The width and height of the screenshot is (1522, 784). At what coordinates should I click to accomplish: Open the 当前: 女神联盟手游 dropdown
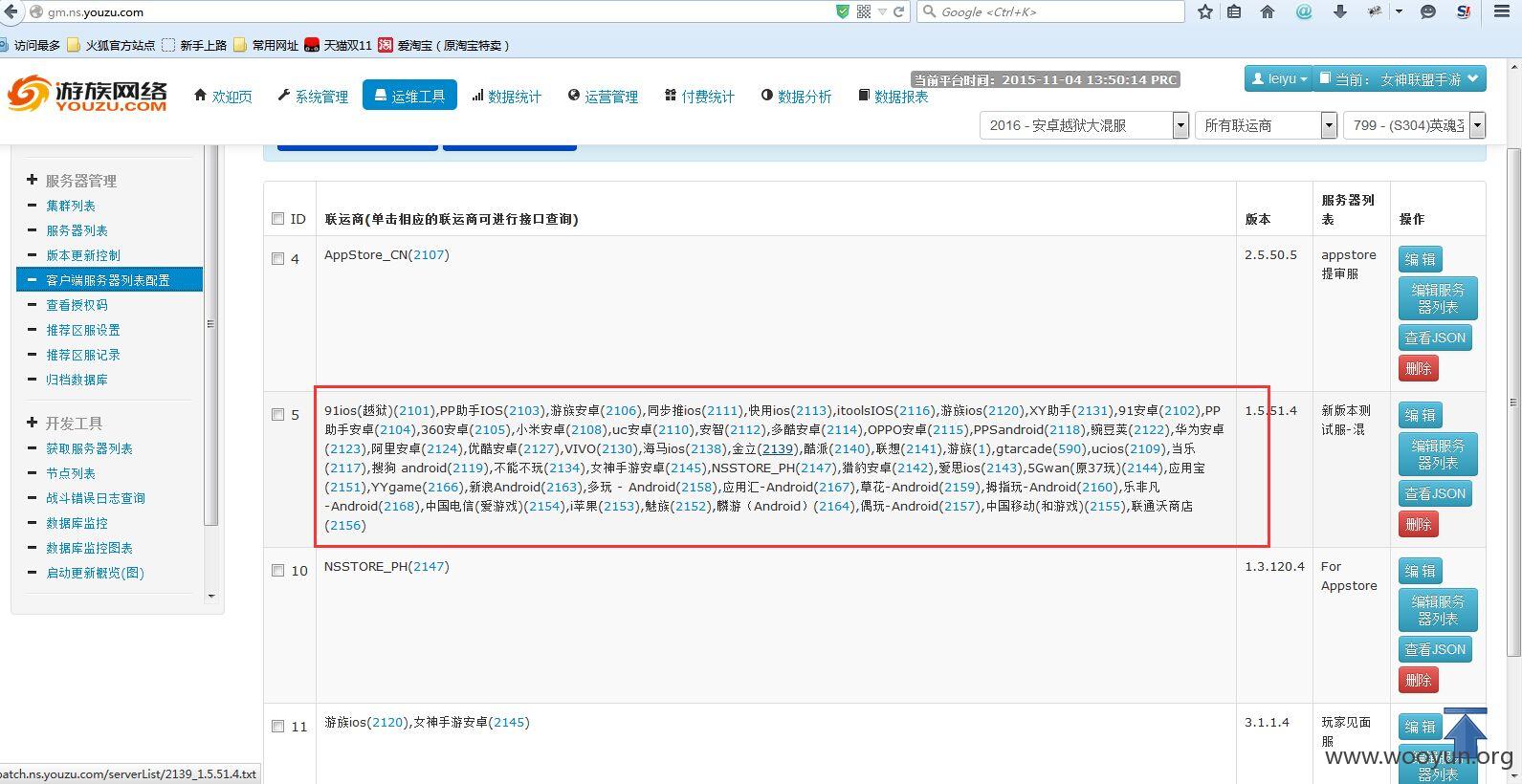pyautogui.click(x=1399, y=78)
